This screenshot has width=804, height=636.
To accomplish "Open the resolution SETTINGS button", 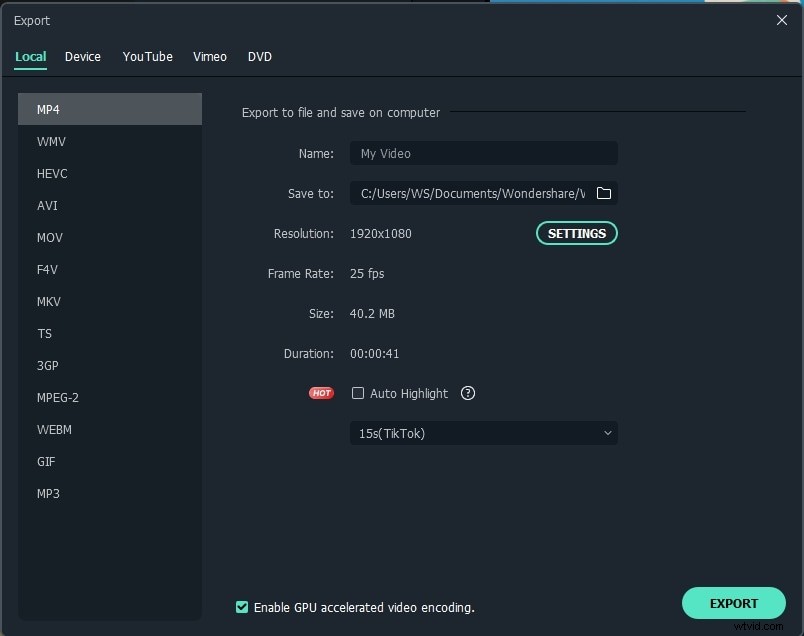I will (576, 233).
